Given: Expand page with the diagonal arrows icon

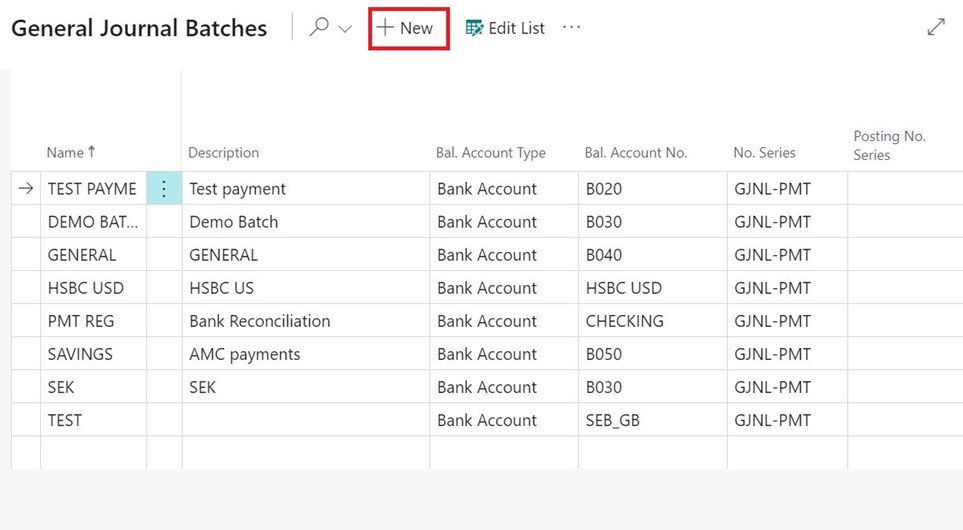Looking at the screenshot, I should [936, 28].
